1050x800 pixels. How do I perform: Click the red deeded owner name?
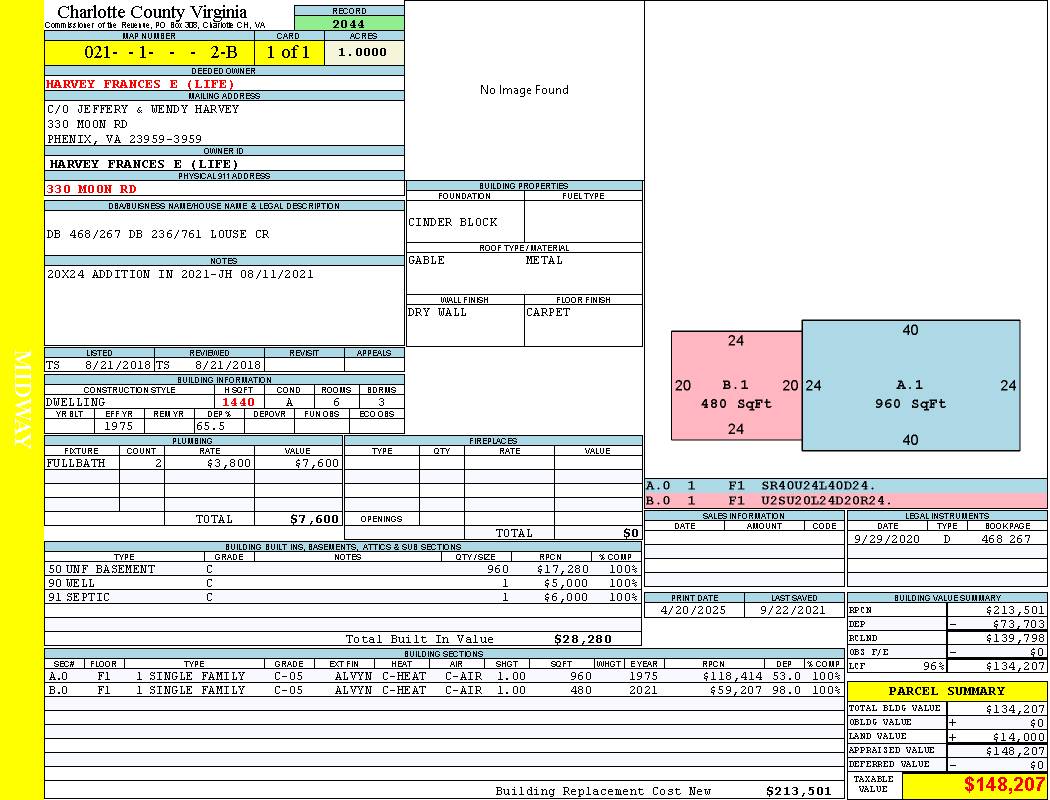(140, 84)
